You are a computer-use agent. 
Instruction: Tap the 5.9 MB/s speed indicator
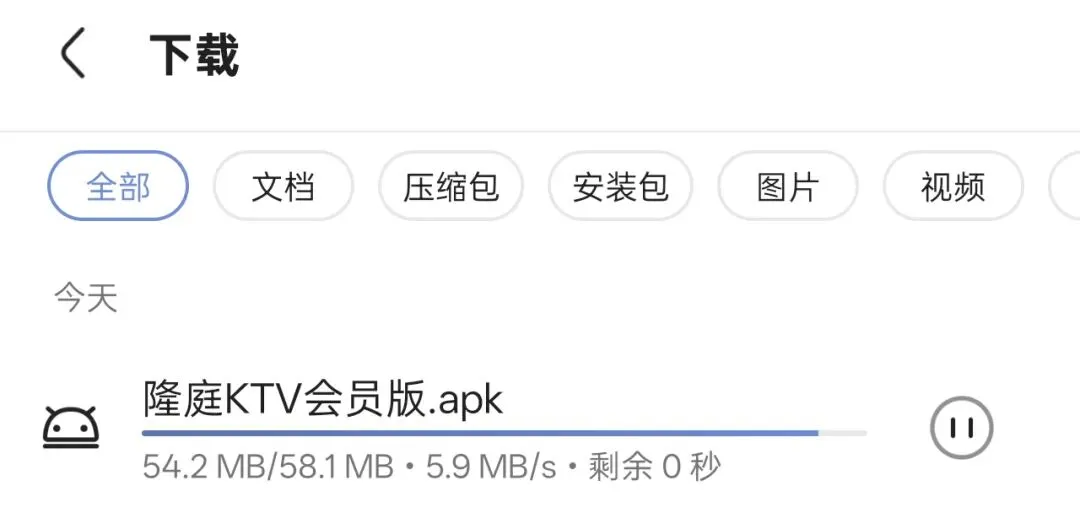[x=491, y=468]
